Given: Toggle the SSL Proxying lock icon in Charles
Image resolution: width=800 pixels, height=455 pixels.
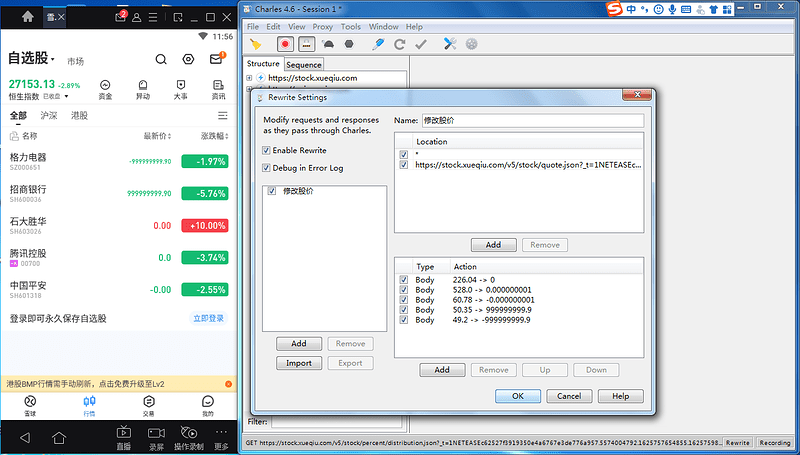Looking at the screenshot, I should 306,44.
